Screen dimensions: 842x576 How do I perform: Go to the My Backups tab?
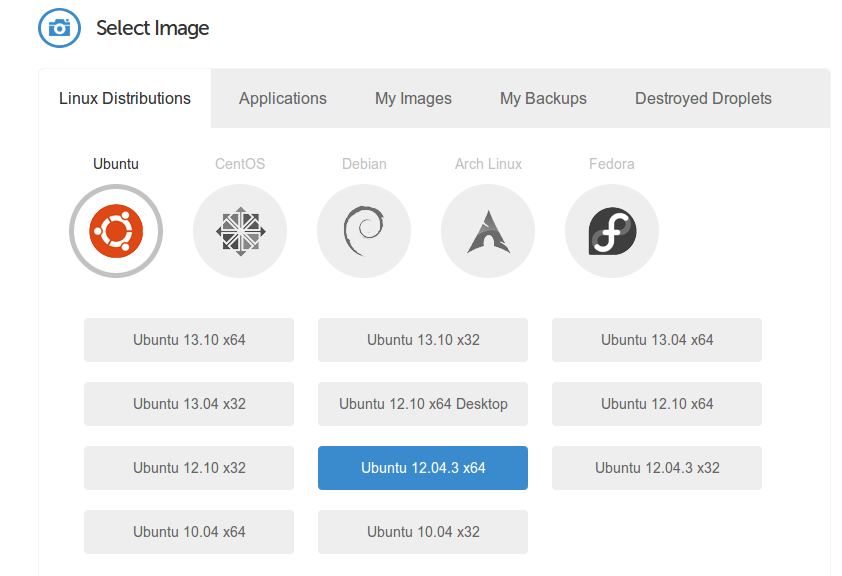coord(543,98)
